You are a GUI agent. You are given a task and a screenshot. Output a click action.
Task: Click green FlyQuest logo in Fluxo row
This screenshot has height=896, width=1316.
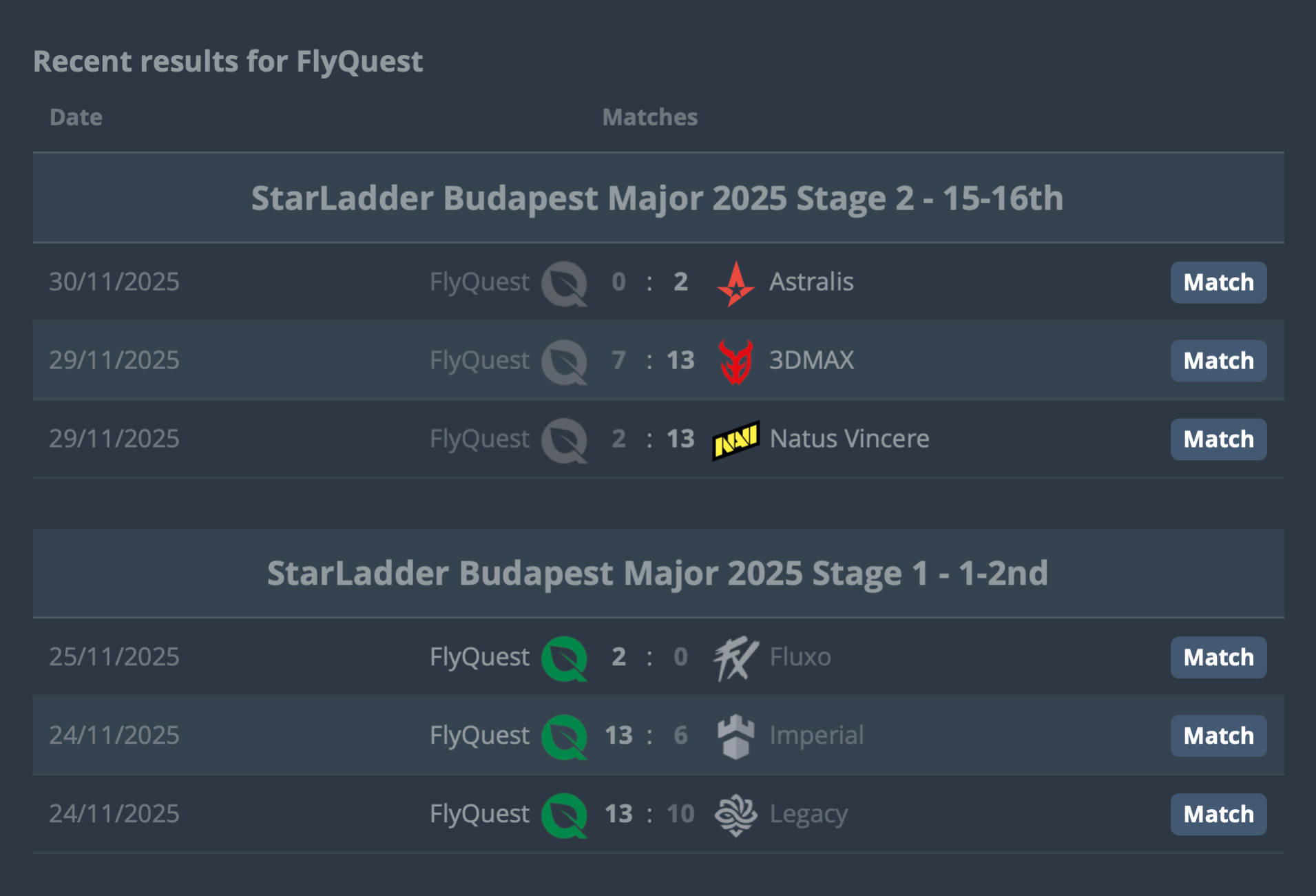(564, 658)
